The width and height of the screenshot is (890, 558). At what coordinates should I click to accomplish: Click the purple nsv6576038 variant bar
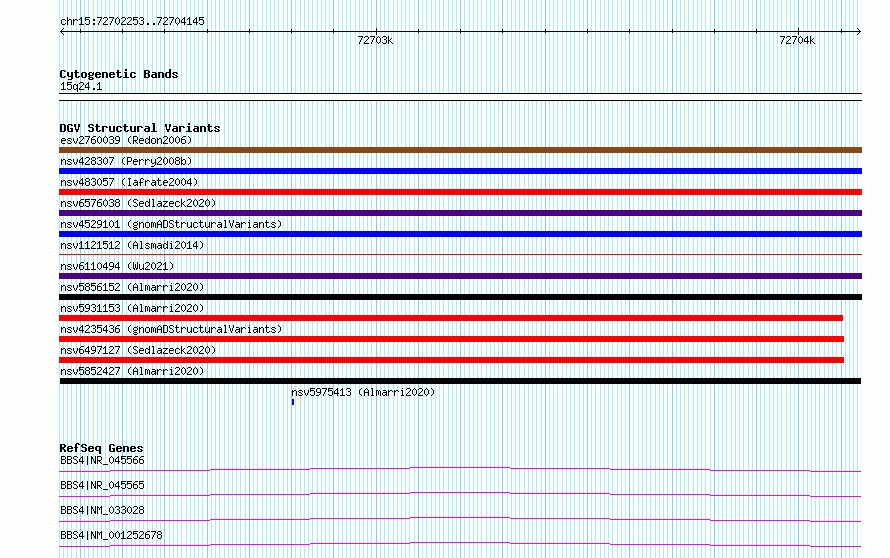[460, 213]
